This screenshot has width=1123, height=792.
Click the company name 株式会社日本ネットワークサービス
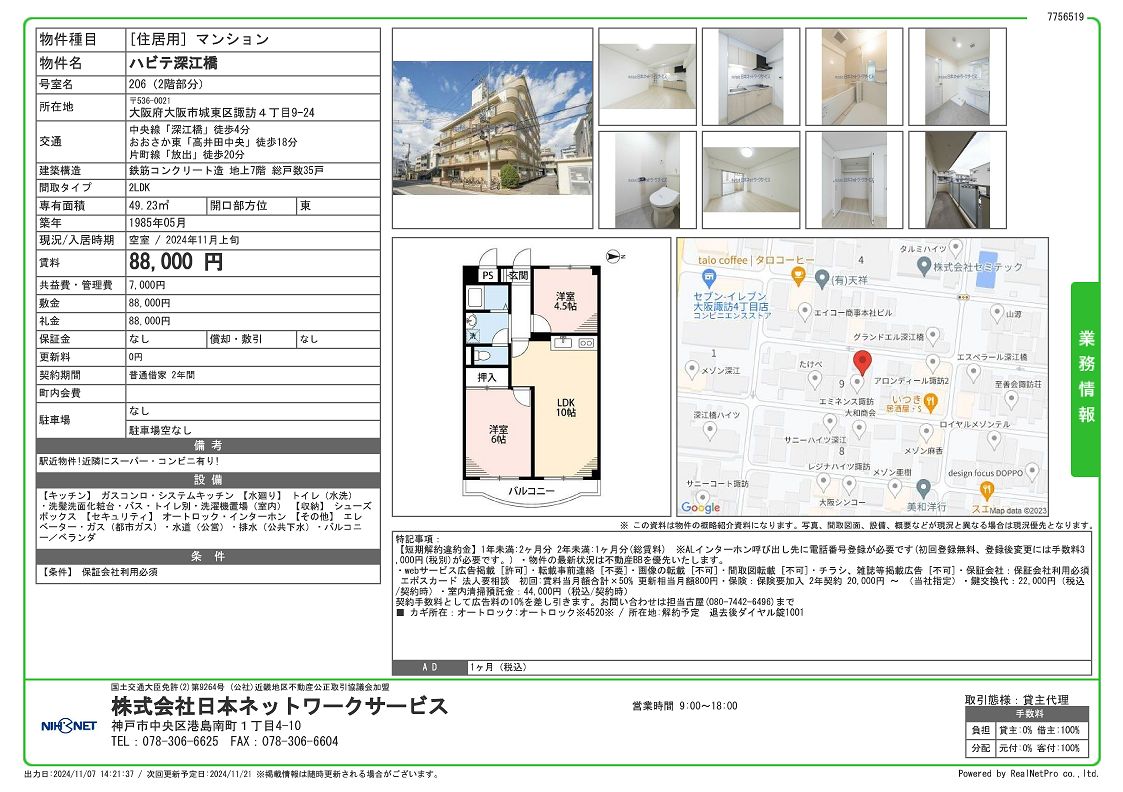tap(280, 706)
